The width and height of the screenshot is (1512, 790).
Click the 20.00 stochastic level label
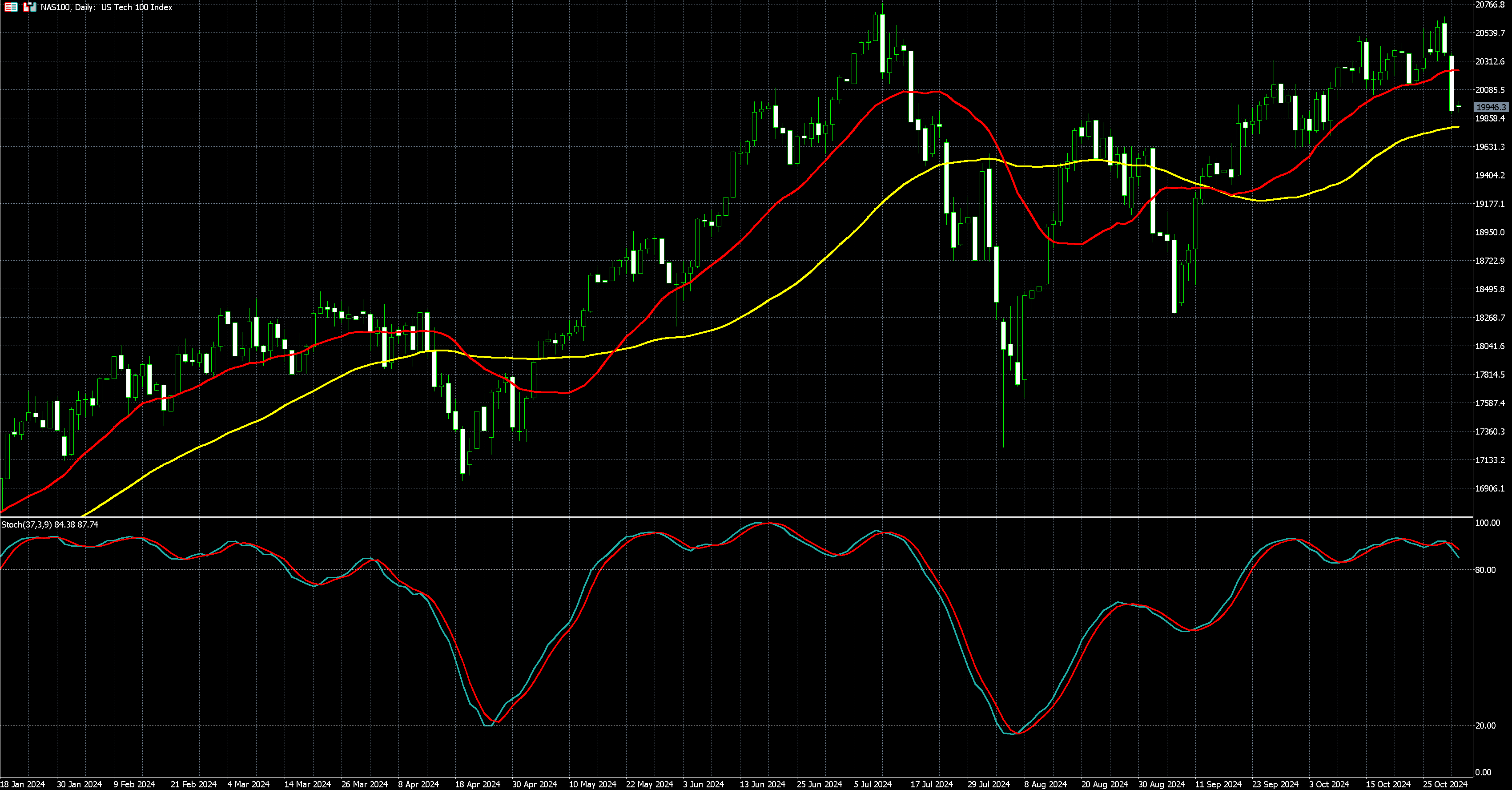coord(1485,726)
